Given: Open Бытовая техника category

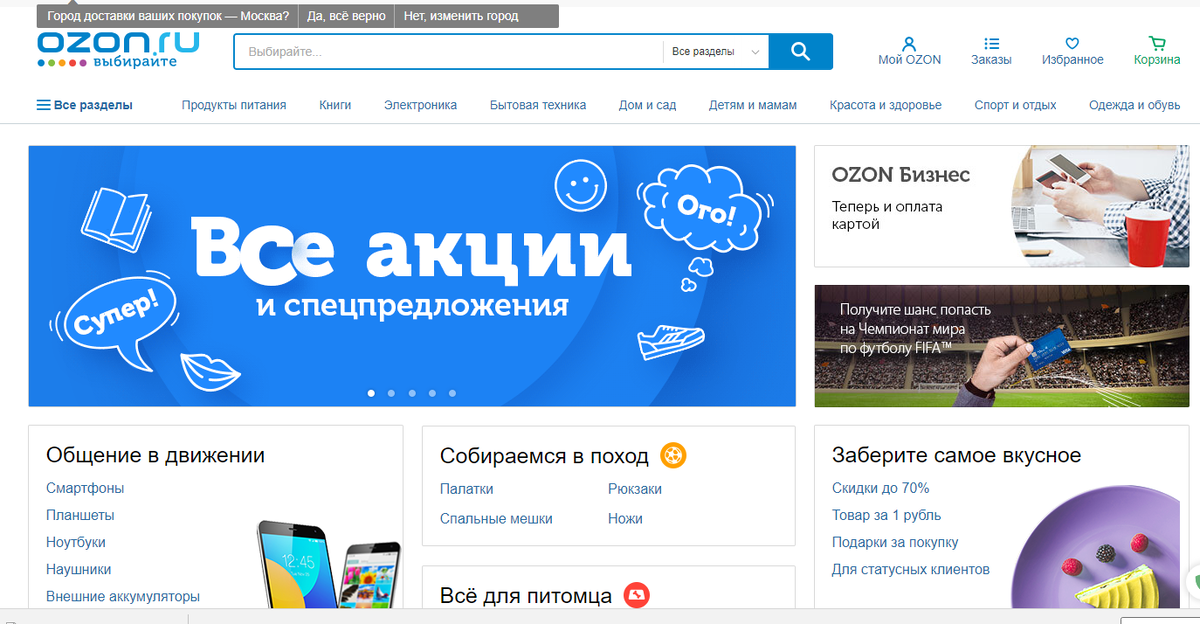Looking at the screenshot, I should (538, 105).
